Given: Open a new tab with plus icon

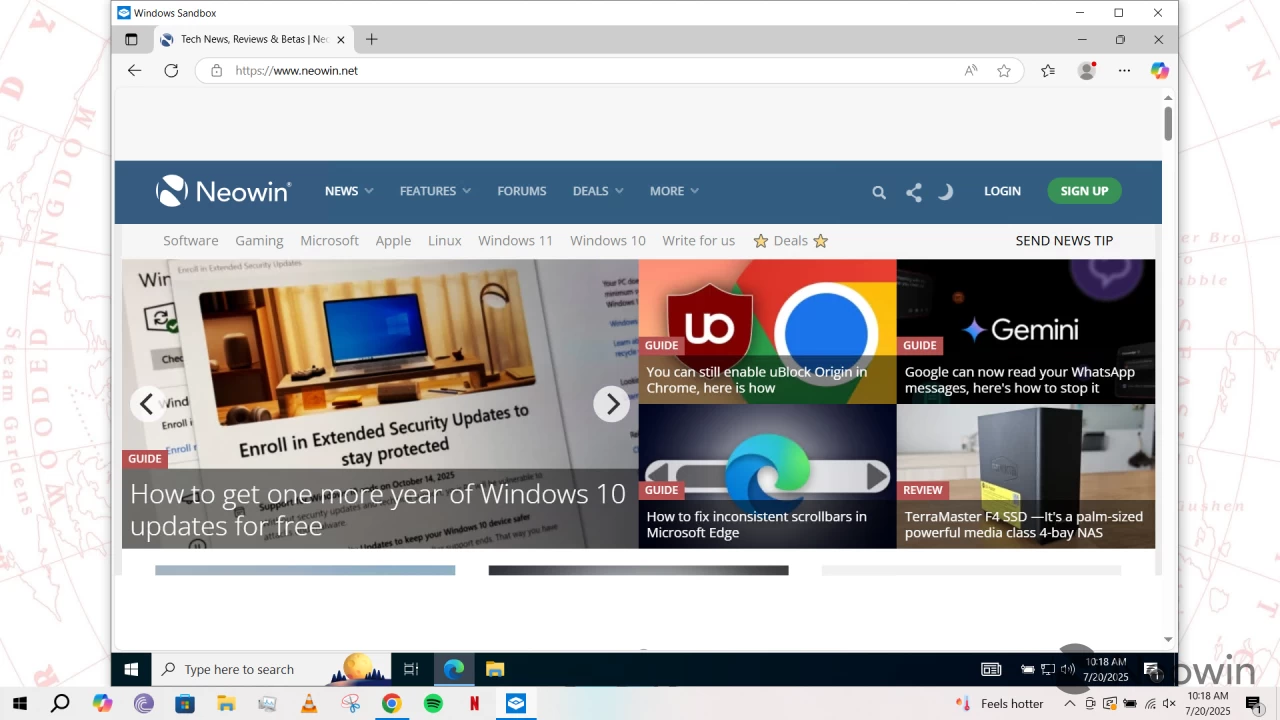Looking at the screenshot, I should [x=371, y=39].
